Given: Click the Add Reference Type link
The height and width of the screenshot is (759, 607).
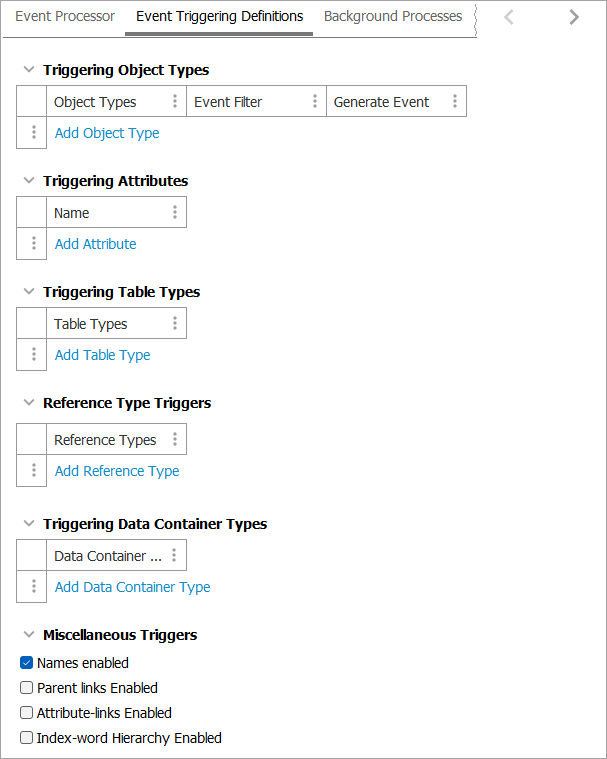Looking at the screenshot, I should click(117, 471).
